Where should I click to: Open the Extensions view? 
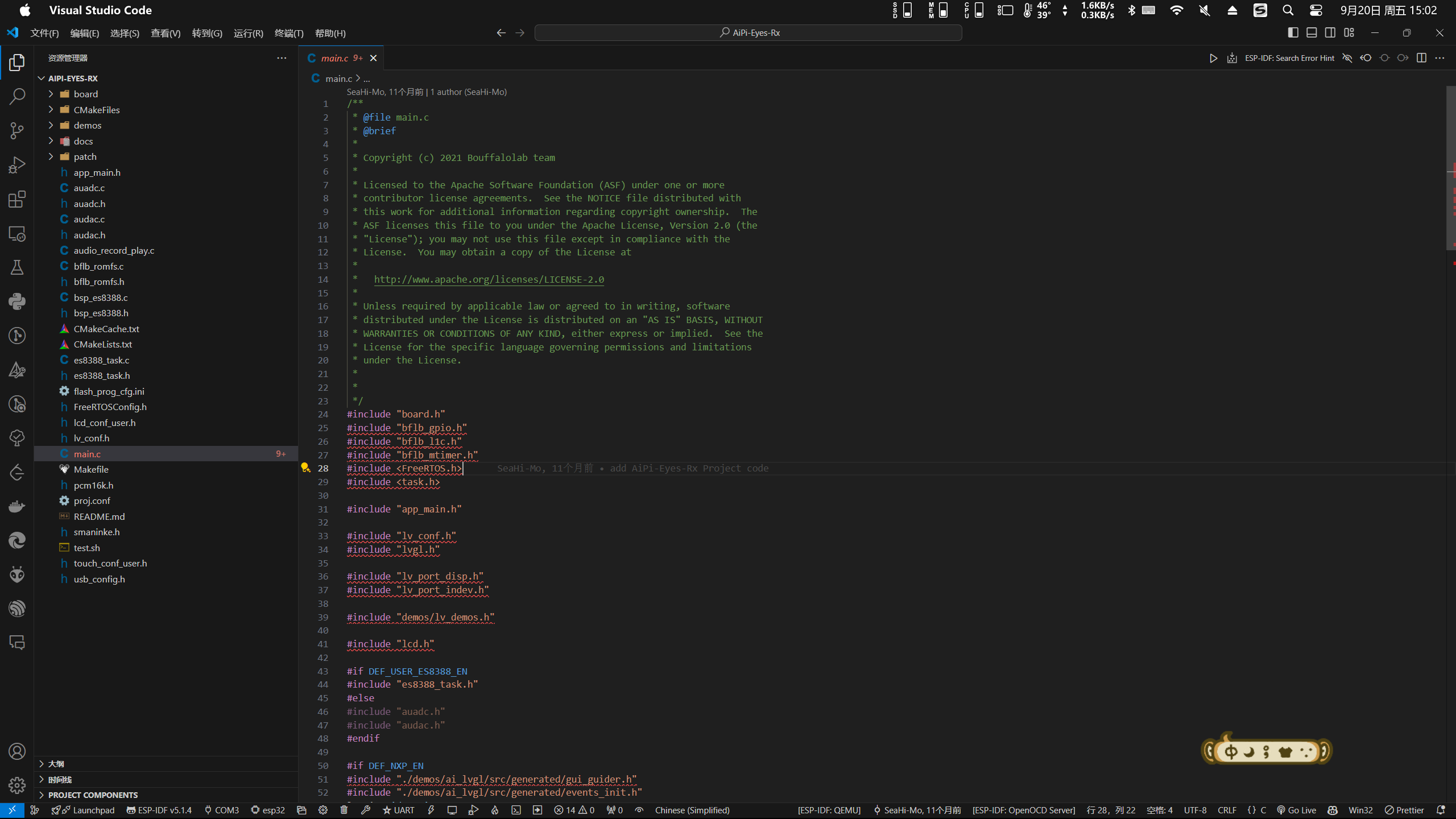coord(17,199)
